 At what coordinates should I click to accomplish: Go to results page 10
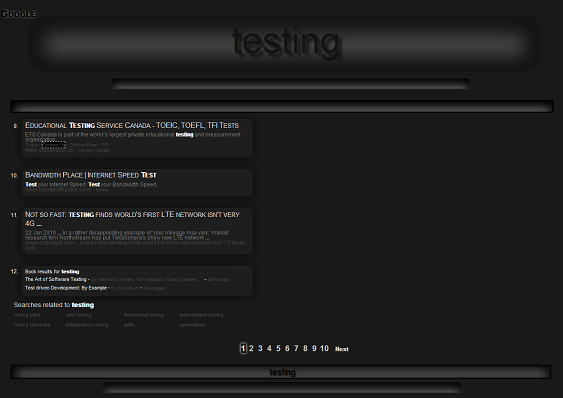[324, 348]
